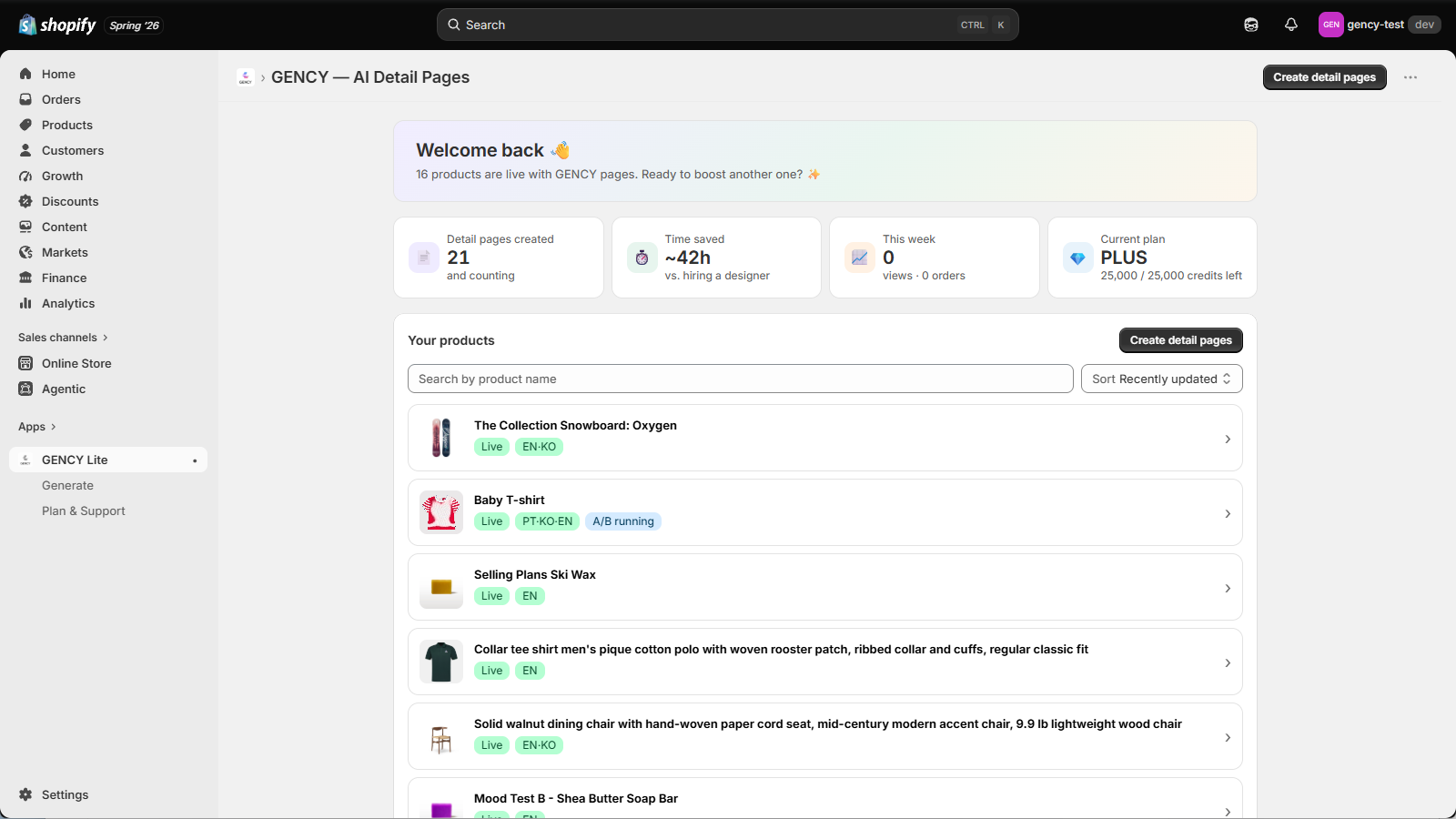Click the Mood Test B Shea Butter Soap Bar title
The height and width of the screenshot is (819, 1456).
[x=576, y=798]
